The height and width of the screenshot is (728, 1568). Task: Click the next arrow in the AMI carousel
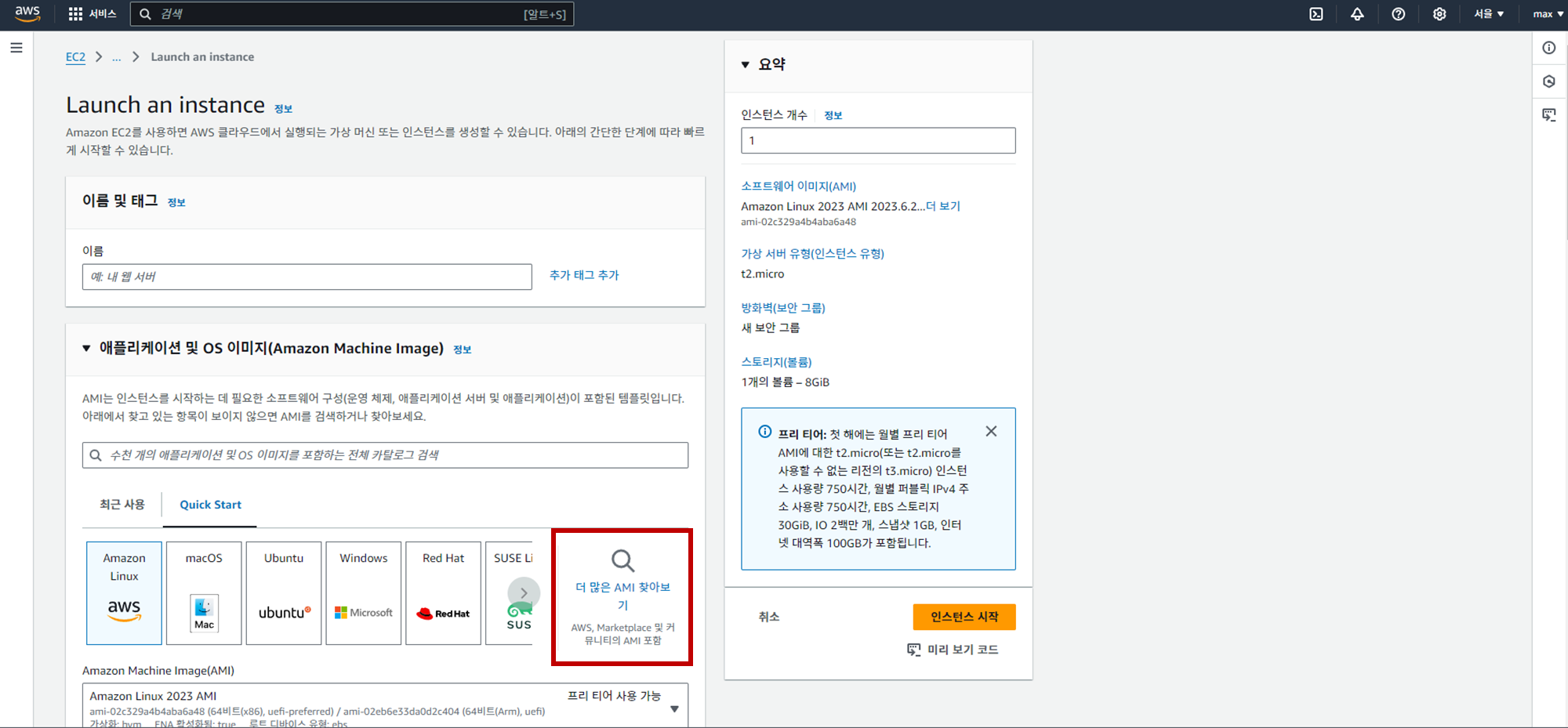point(524,593)
